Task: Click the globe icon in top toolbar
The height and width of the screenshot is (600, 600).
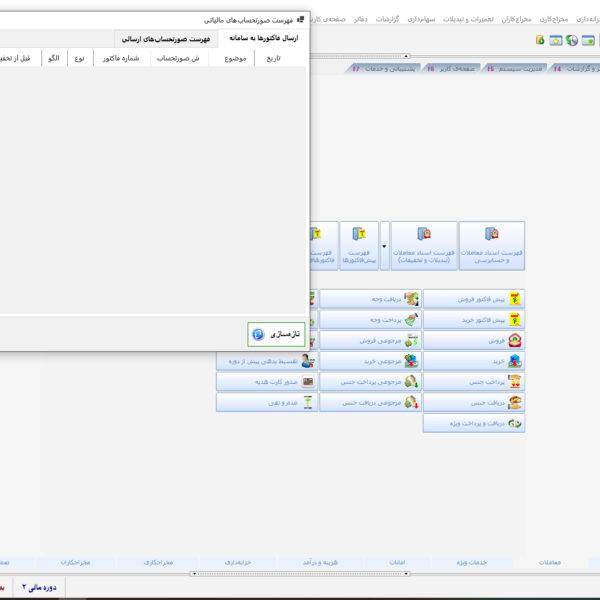Action: 571,40
